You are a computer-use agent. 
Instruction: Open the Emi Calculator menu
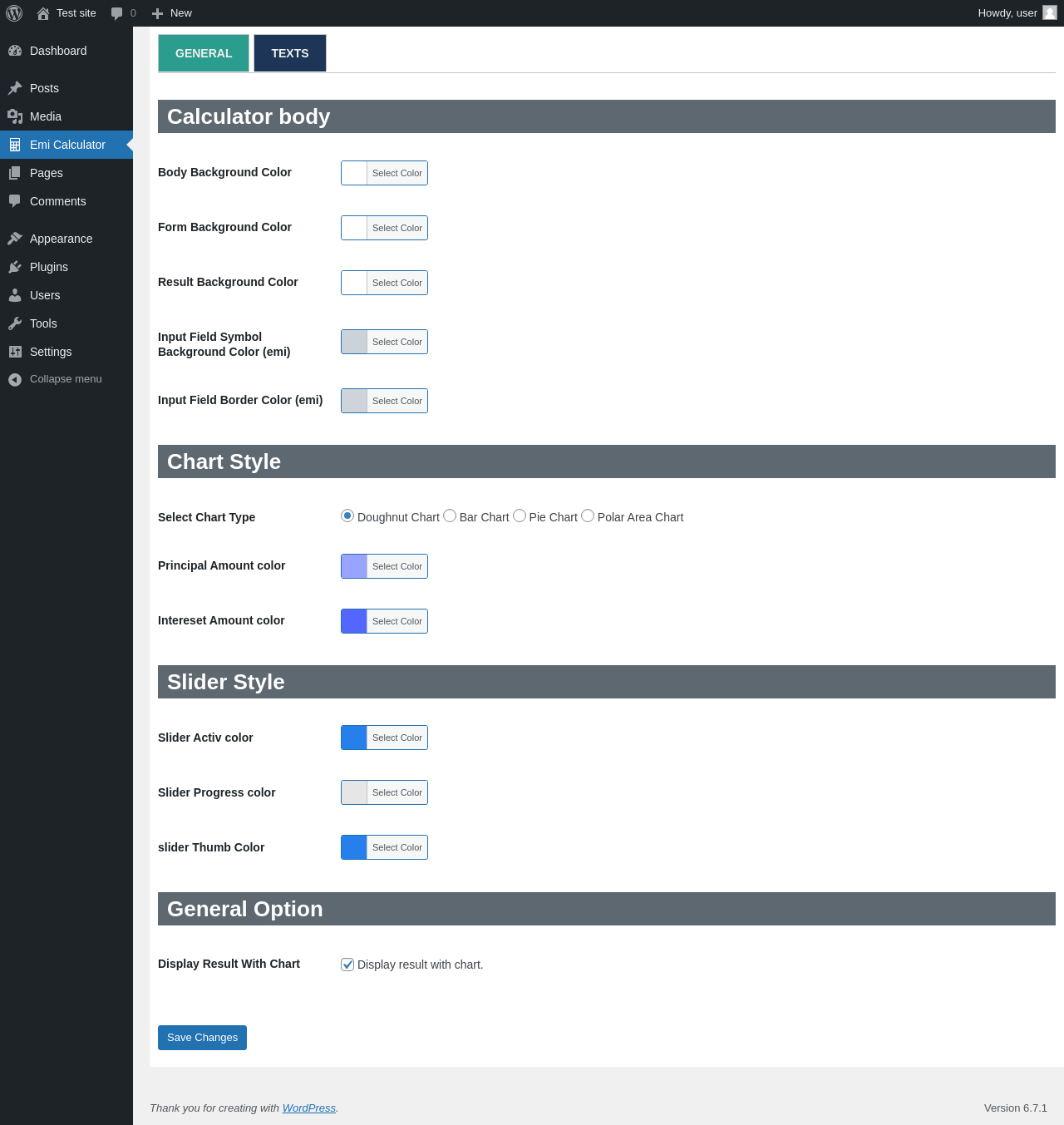tap(66, 145)
